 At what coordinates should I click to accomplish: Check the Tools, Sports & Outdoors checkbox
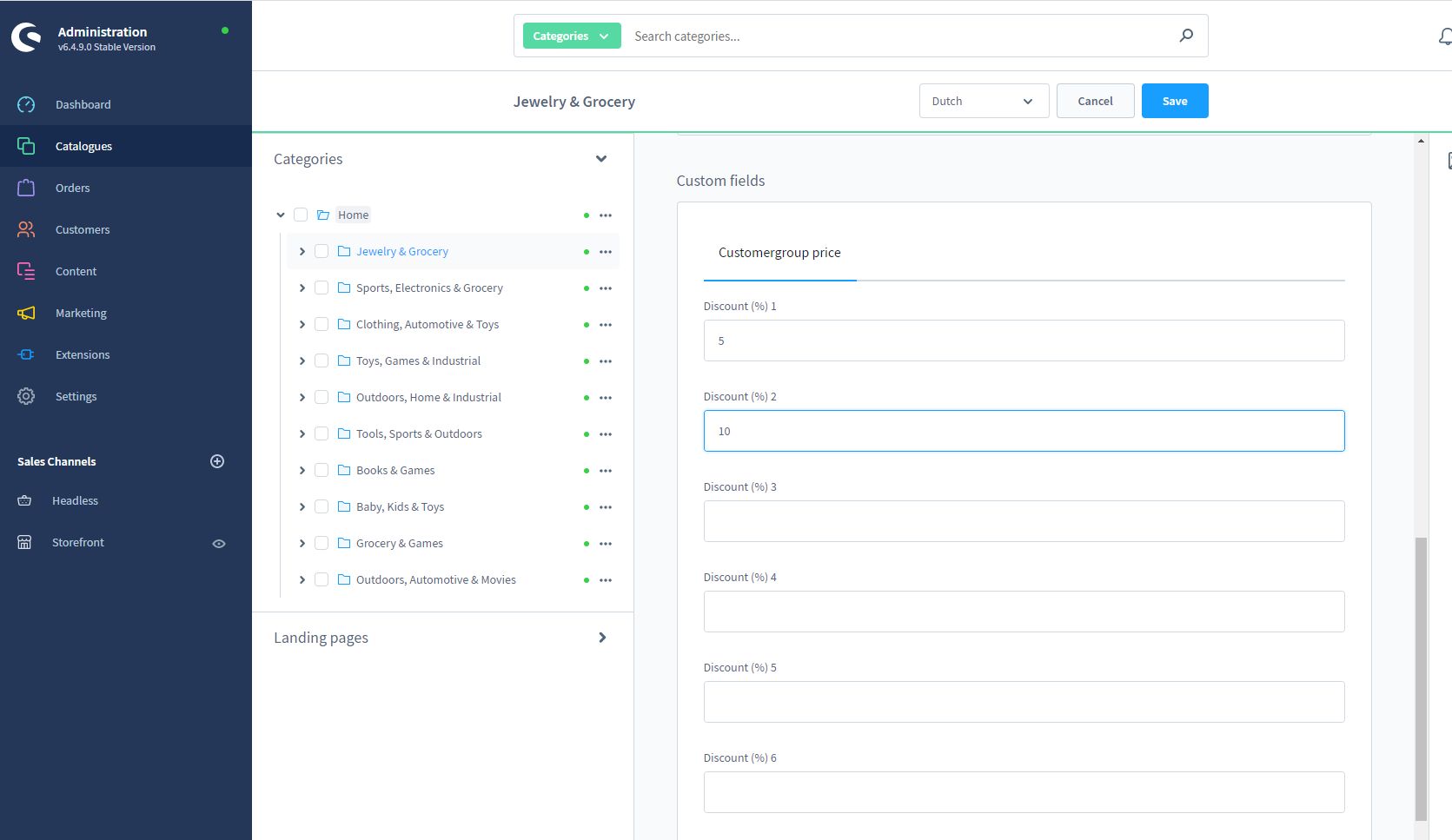[322, 433]
